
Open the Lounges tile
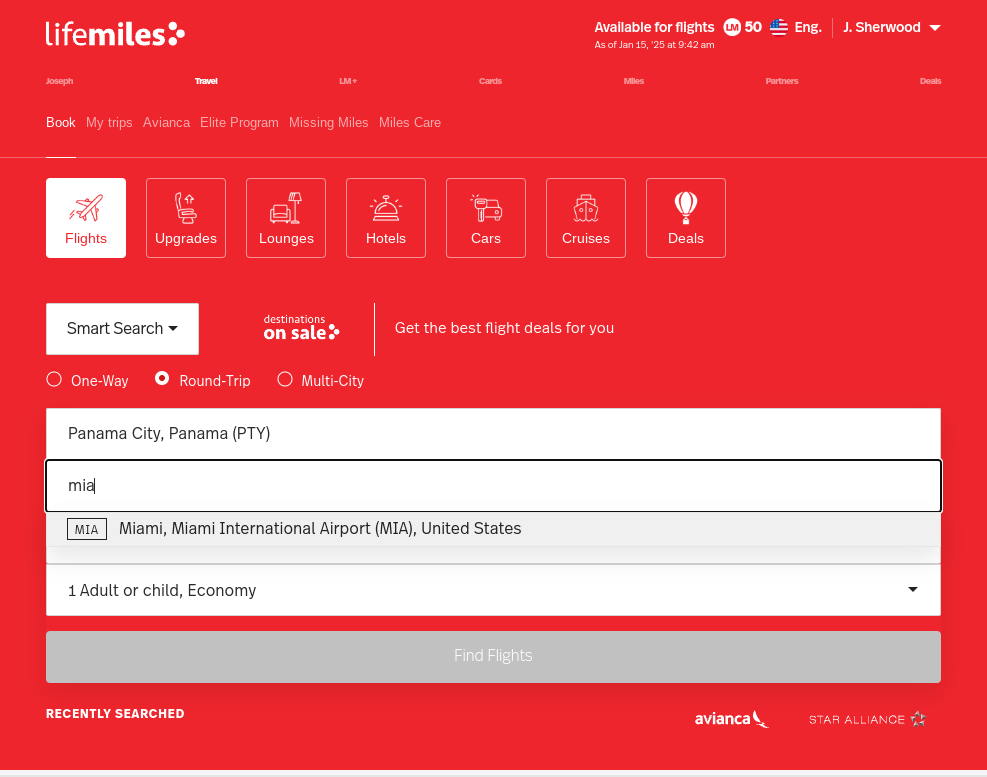286,218
